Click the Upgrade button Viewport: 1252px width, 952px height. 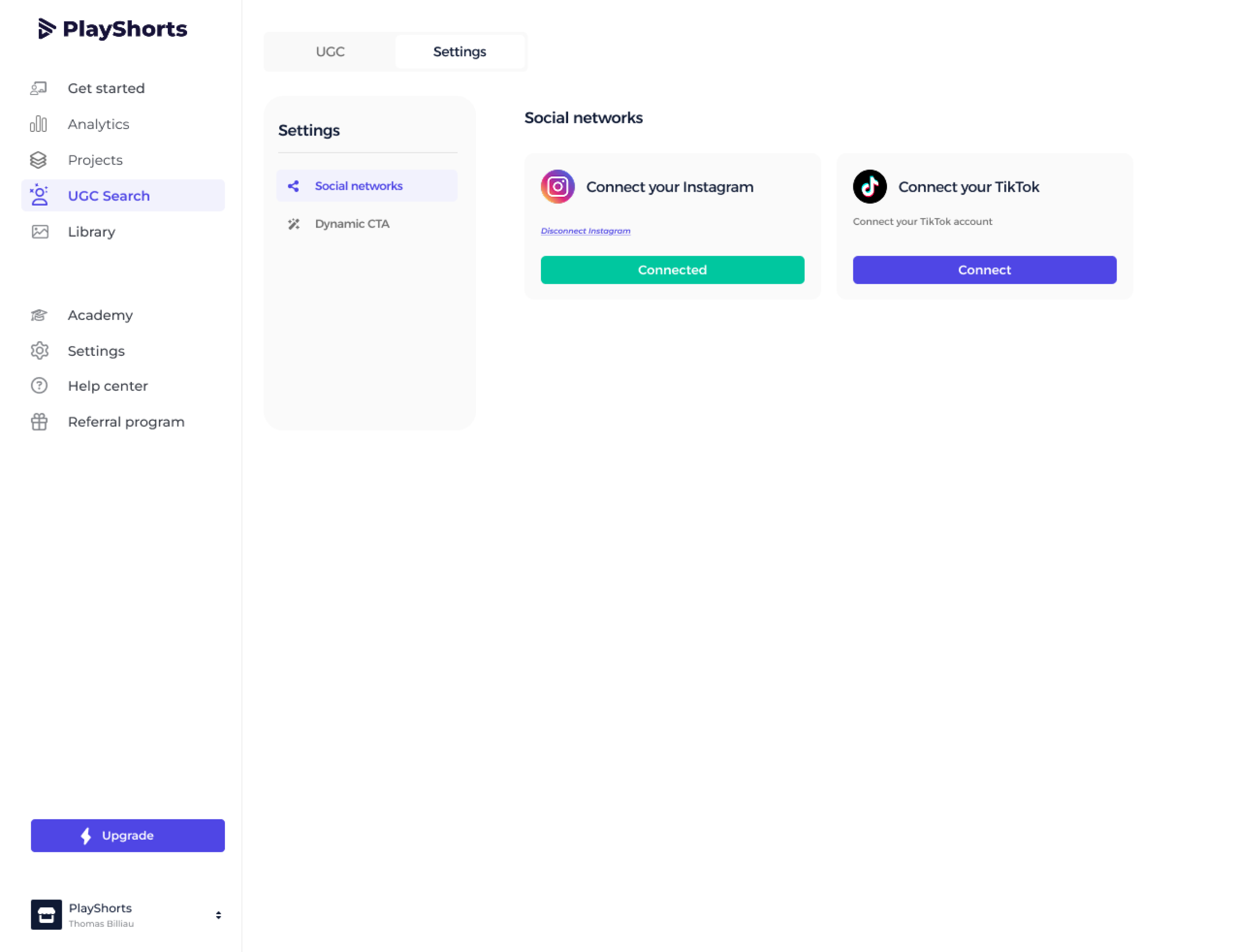click(128, 835)
